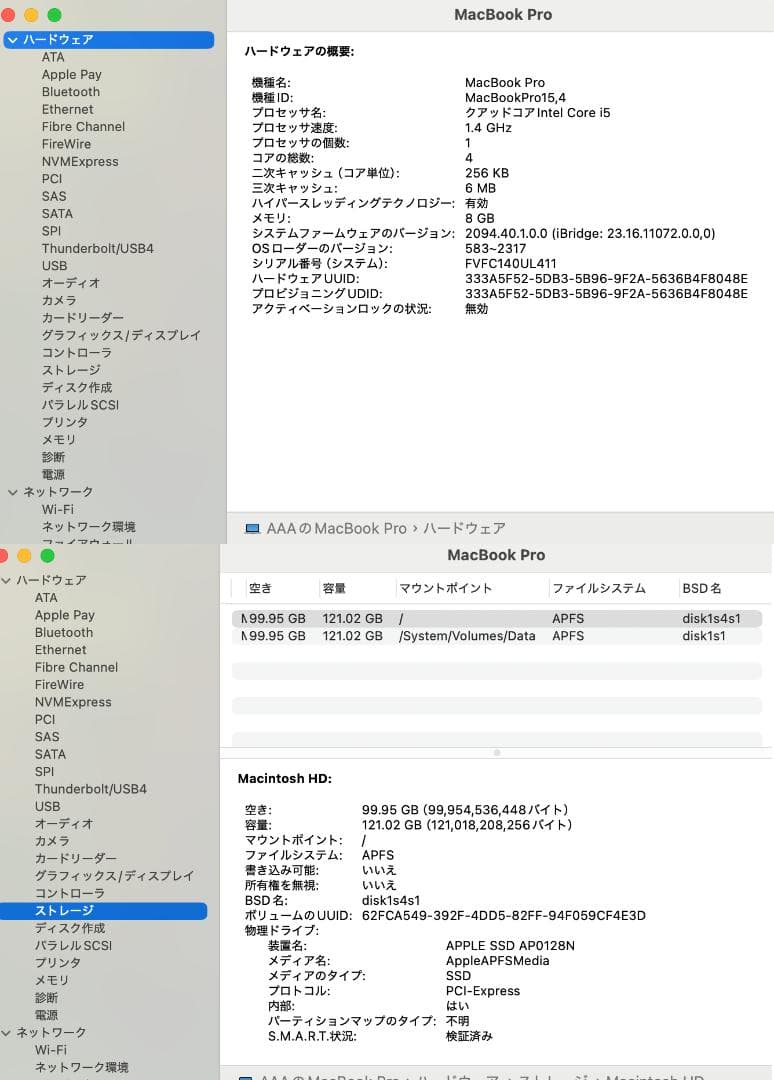Sort the storage table by the マウントポイント column
Screen dimensions: 774x1080
pos(446,588)
